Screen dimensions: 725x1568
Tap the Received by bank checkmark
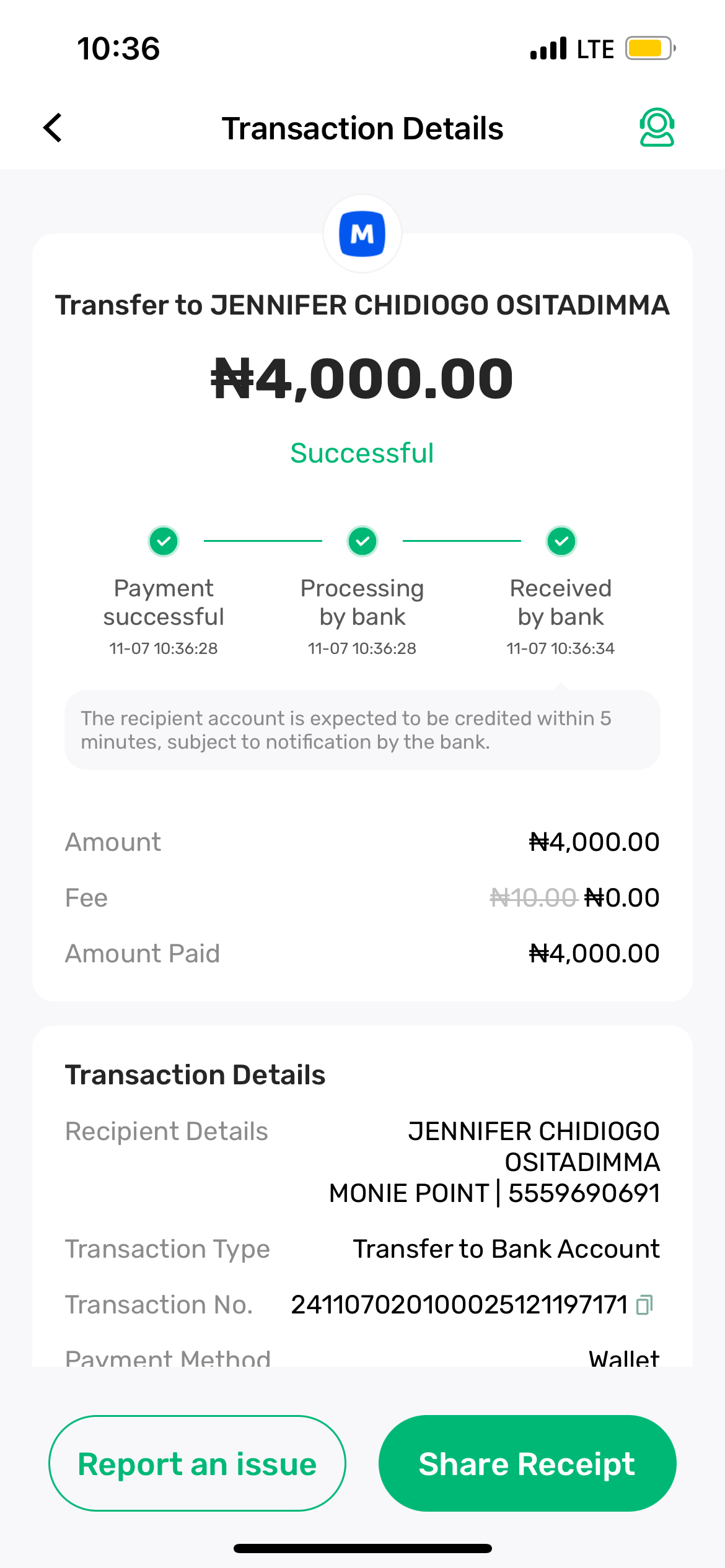pyautogui.click(x=561, y=541)
